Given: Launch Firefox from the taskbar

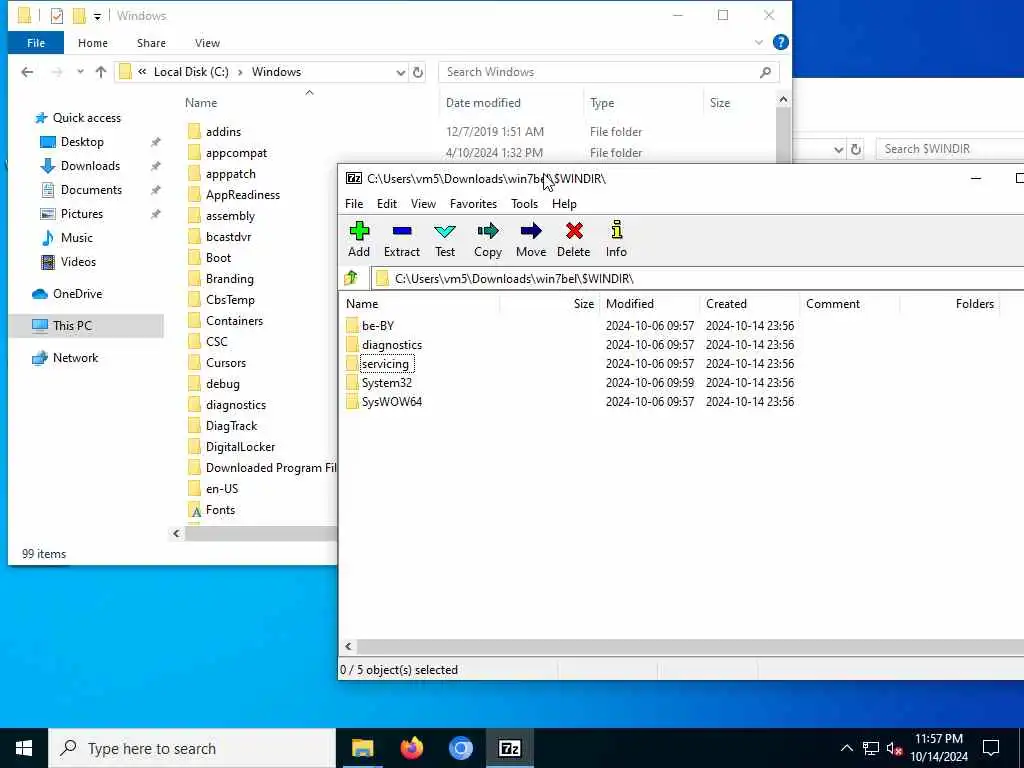Looking at the screenshot, I should (x=411, y=748).
